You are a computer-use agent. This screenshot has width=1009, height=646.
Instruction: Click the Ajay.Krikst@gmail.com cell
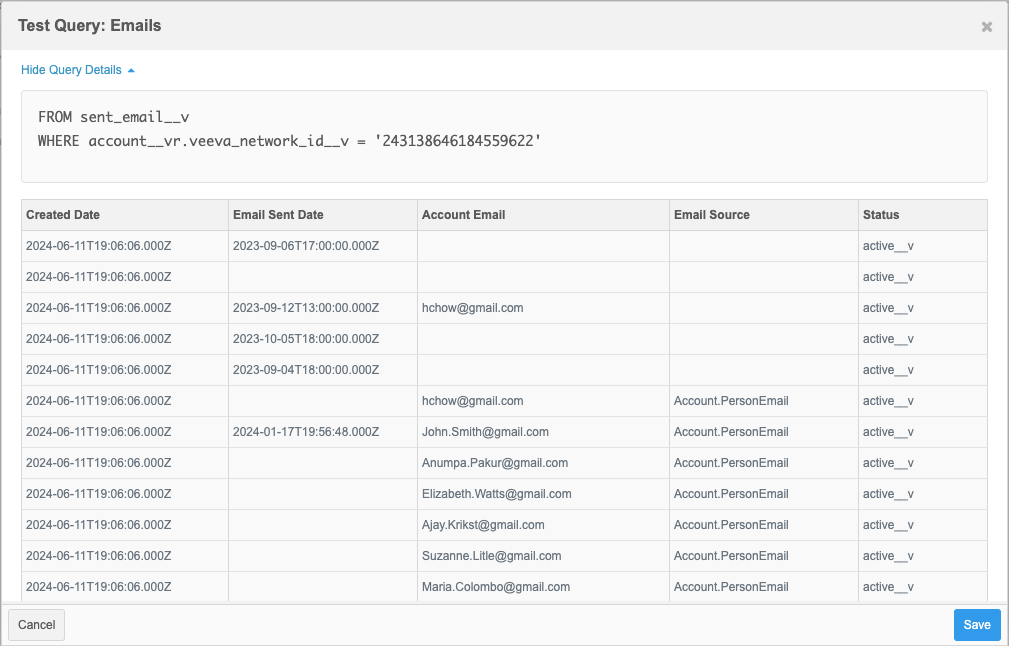pyautogui.click(x=483, y=525)
